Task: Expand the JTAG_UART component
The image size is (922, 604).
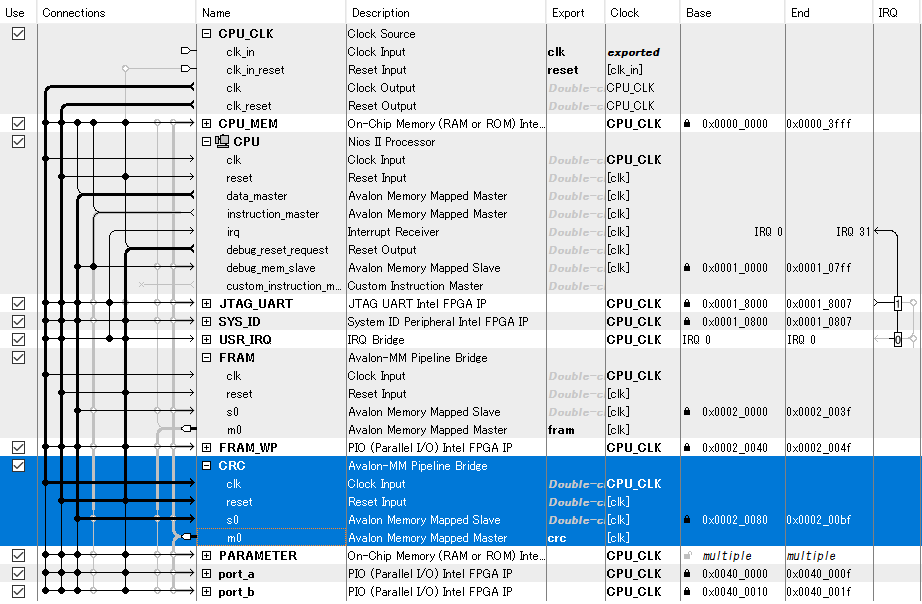Action: pos(206,303)
